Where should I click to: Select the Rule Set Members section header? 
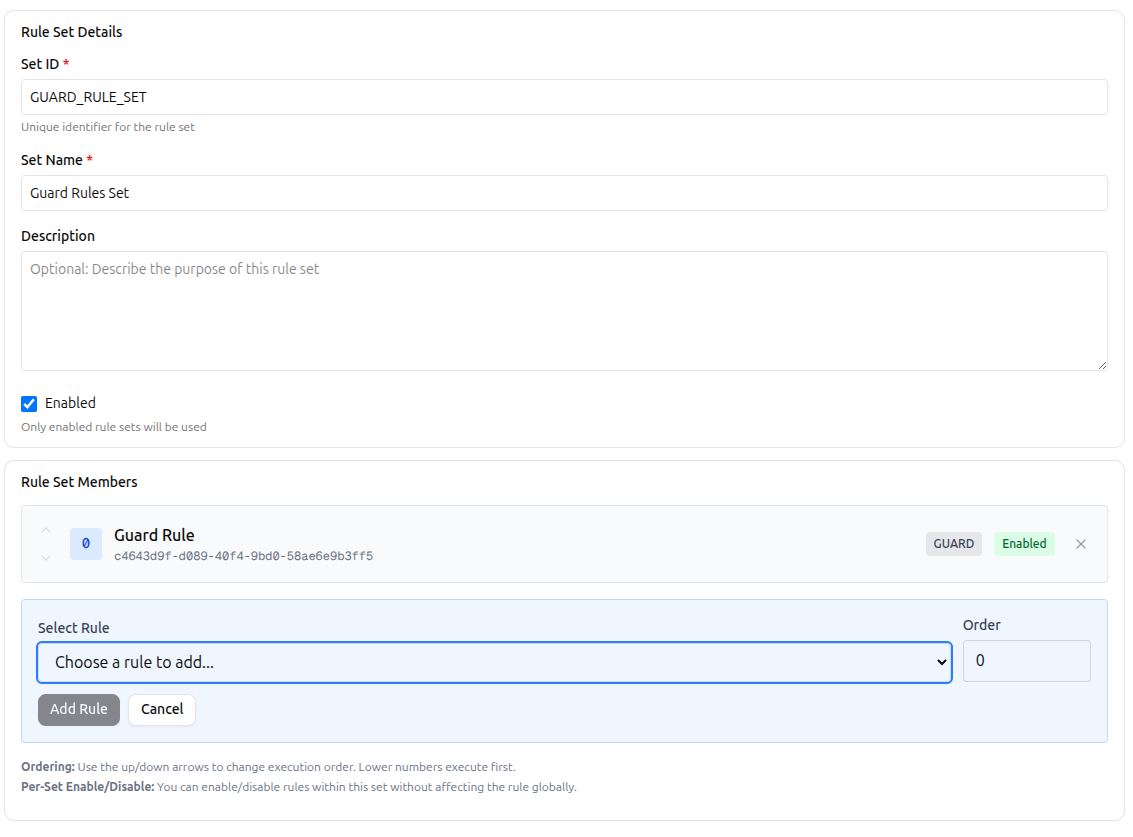[x=79, y=481]
